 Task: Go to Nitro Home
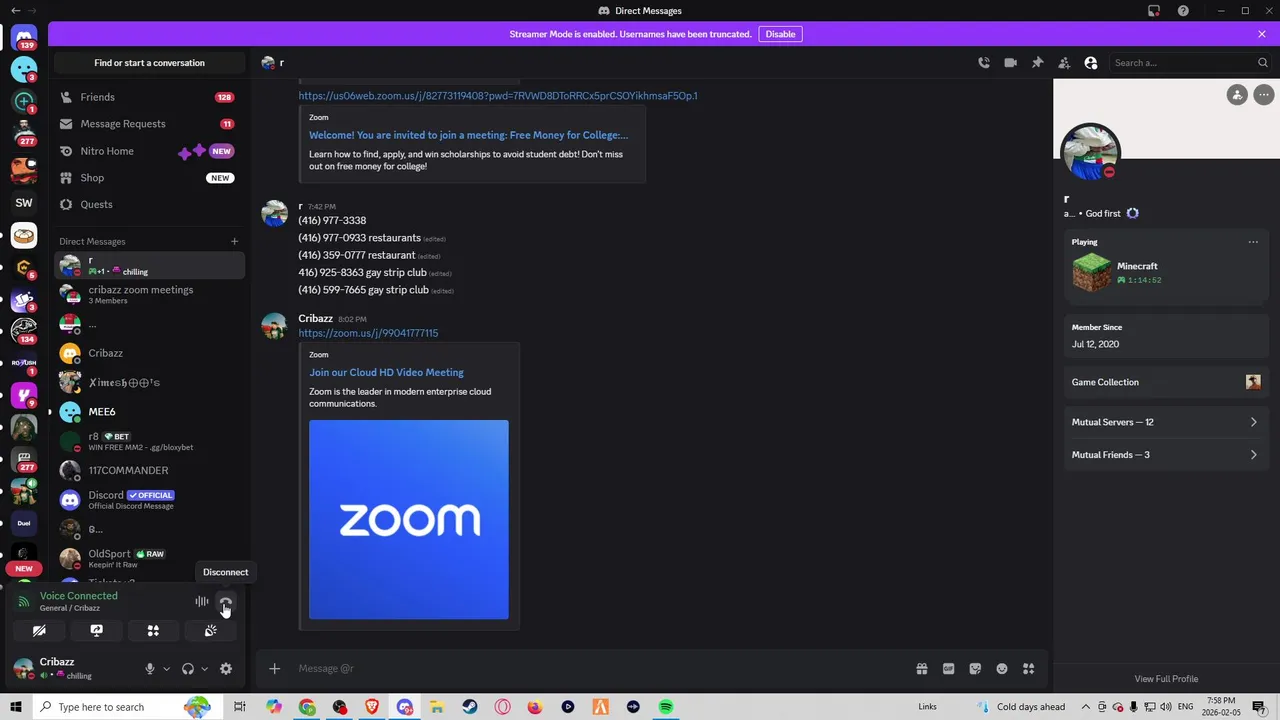tap(150, 151)
